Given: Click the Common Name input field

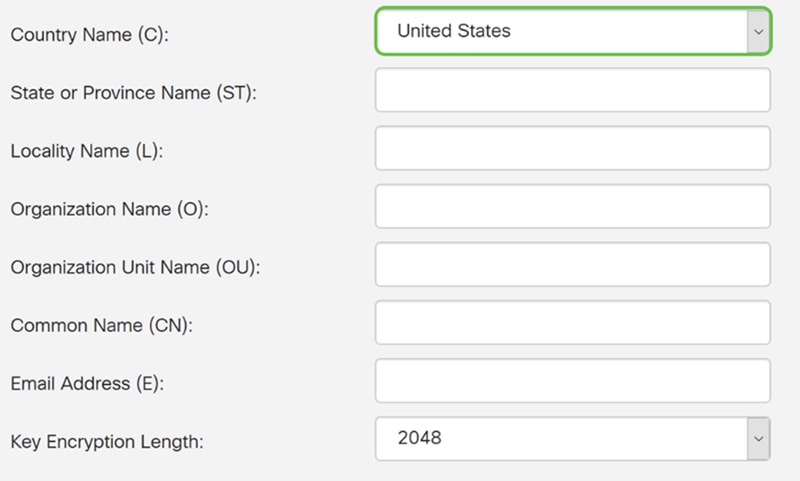Looking at the screenshot, I should [572, 323].
